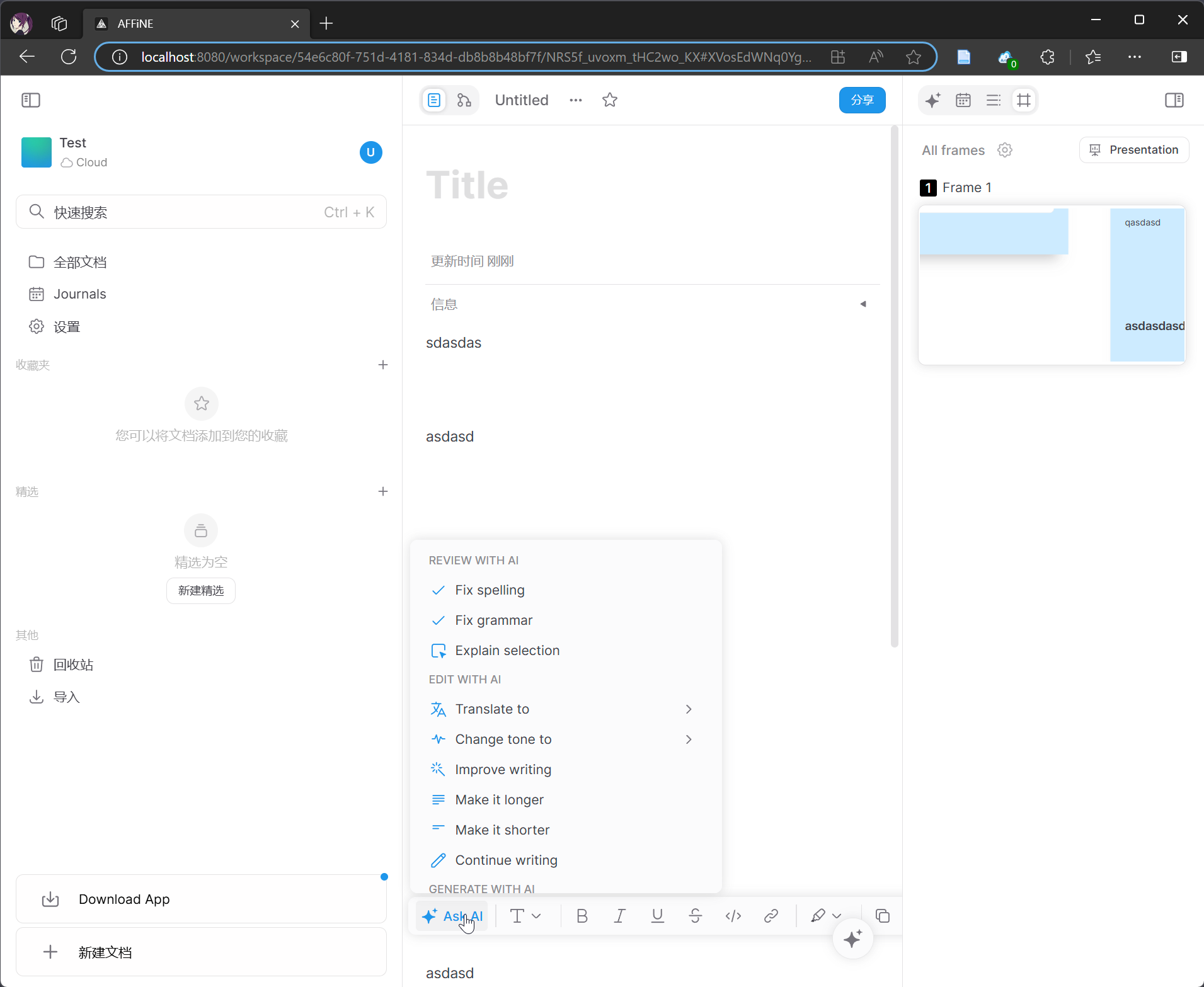Apply underline formatting to selected text
Image resolution: width=1204 pixels, height=987 pixels.
657,916
